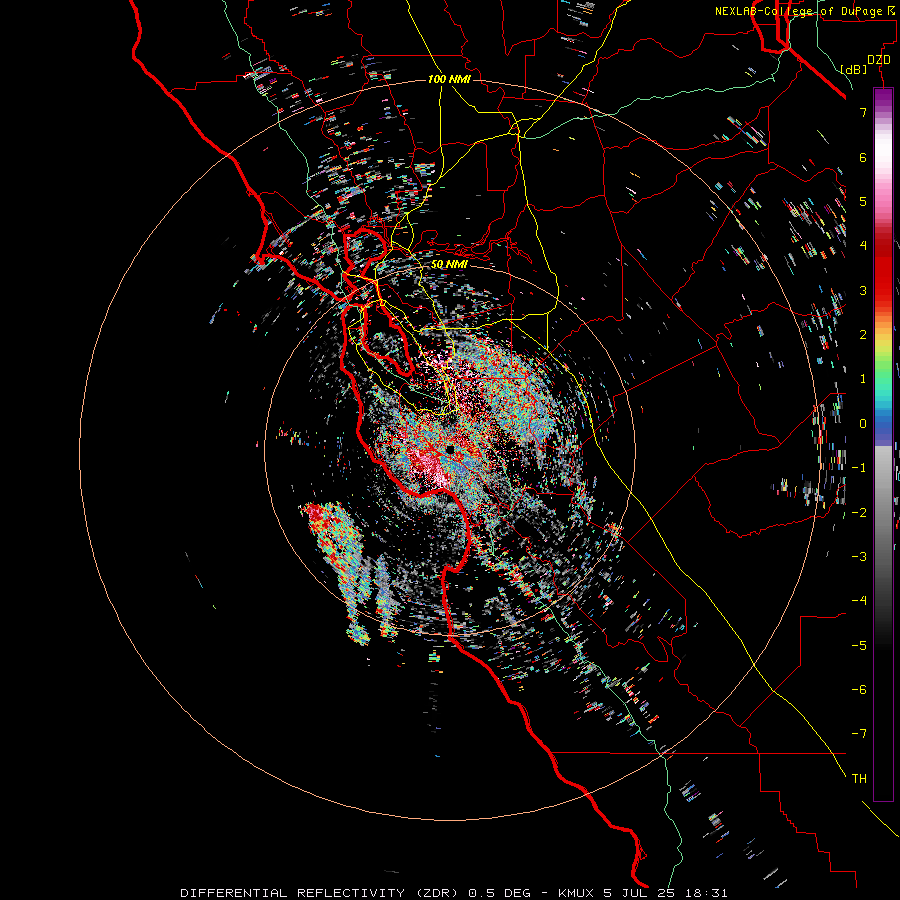
Task: Click the black radar site dot at center
Action: [x=451, y=449]
